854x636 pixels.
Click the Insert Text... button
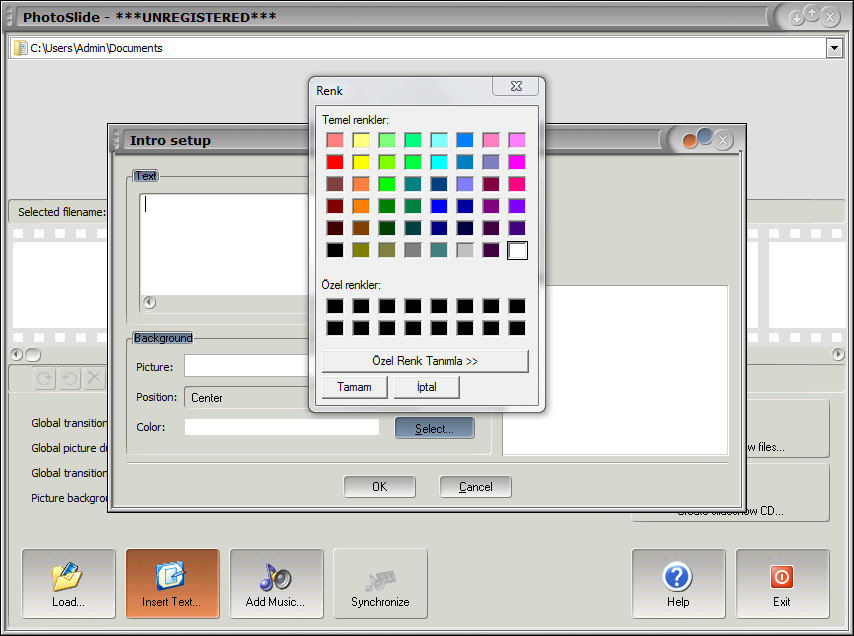pyautogui.click(x=172, y=583)
